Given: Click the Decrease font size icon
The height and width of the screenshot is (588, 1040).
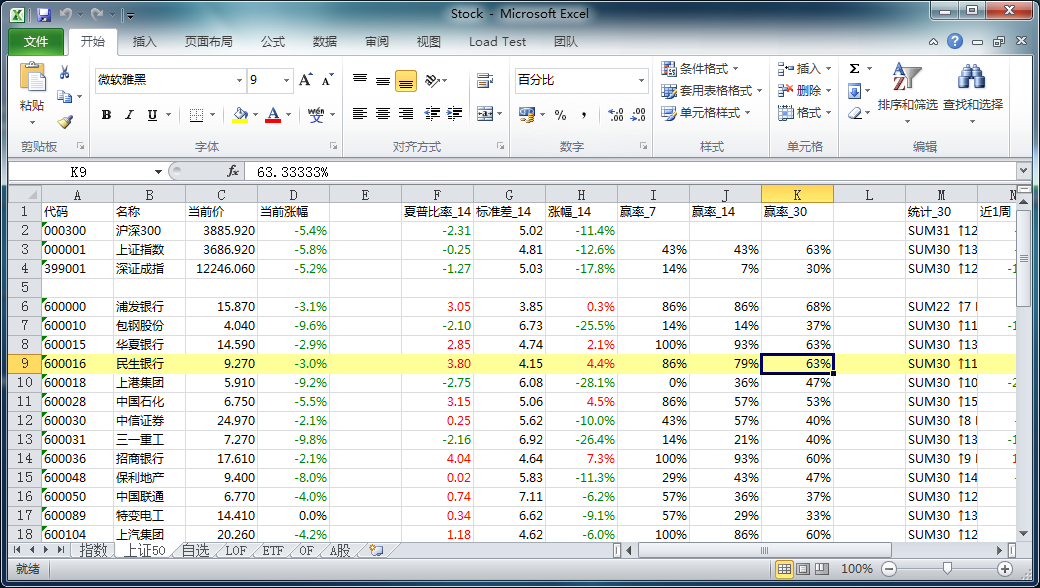Looking at the screenshot, I should point(328,80).
